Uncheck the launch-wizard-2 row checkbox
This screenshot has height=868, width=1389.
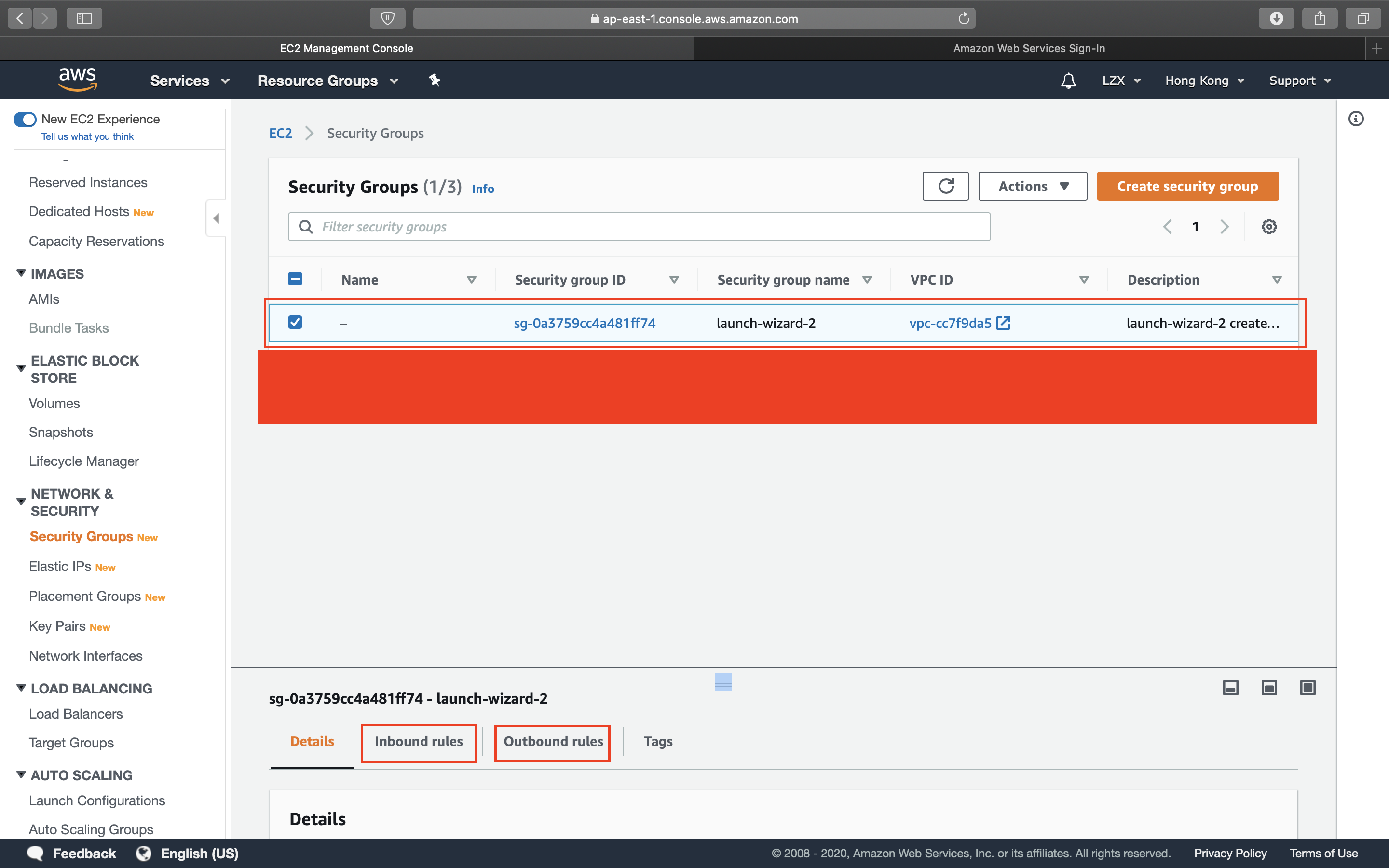[x=295, y=323]
